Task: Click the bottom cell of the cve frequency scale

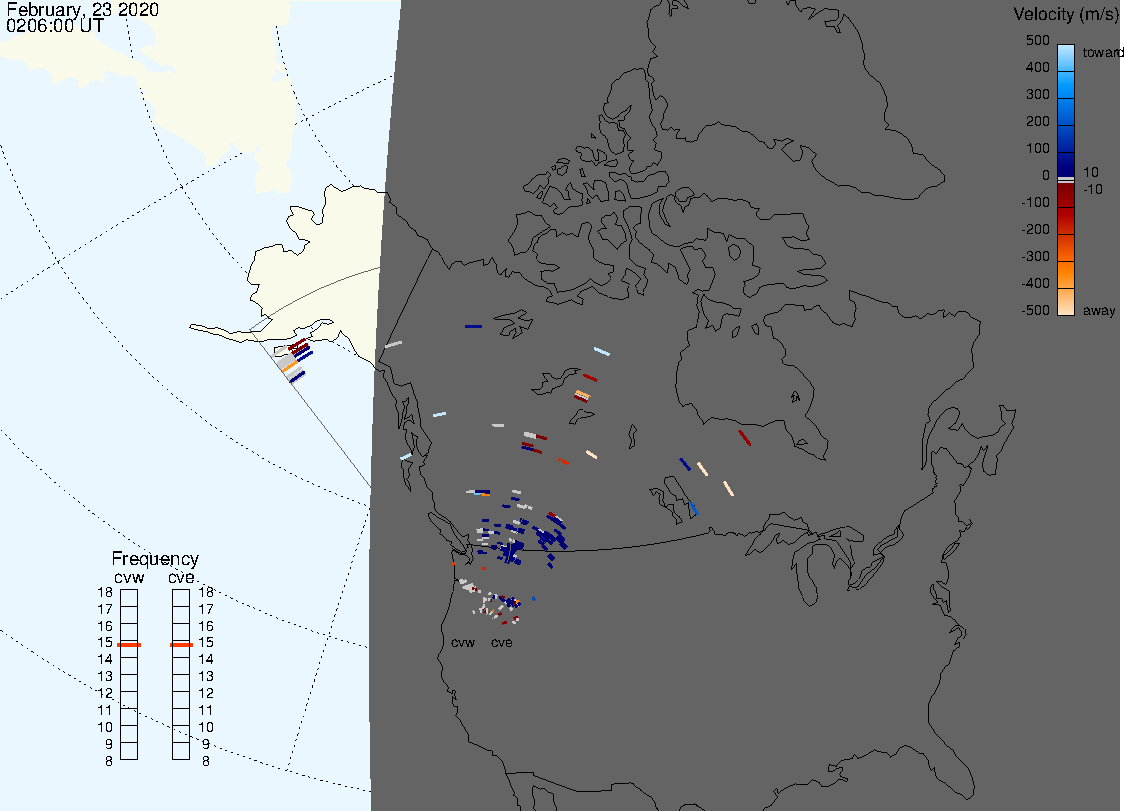Action: [181, 751]
